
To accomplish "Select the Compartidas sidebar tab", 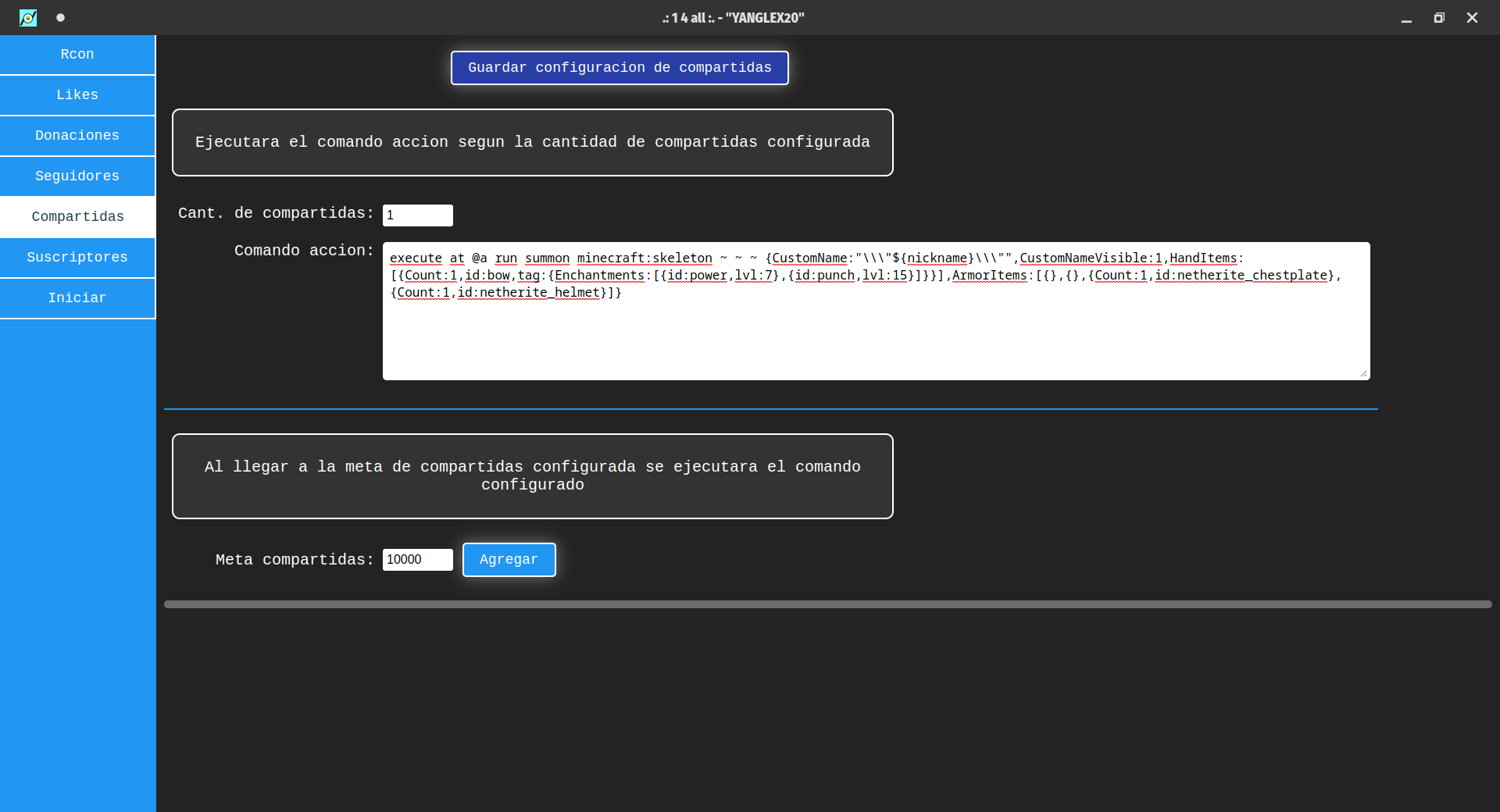I will pos(77,217).
